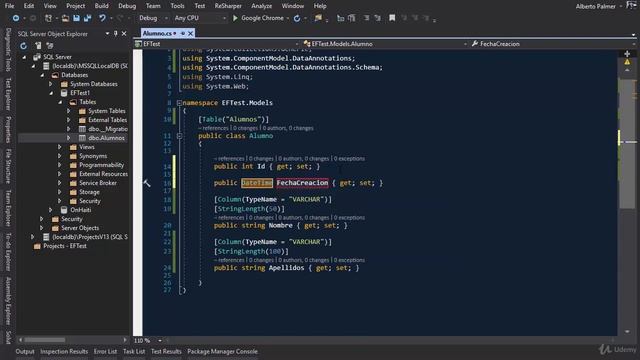The height and width of the screenshot is (360, 640).
Task: Collapse the SQL Server tree node
Action: tap(24, 57)
